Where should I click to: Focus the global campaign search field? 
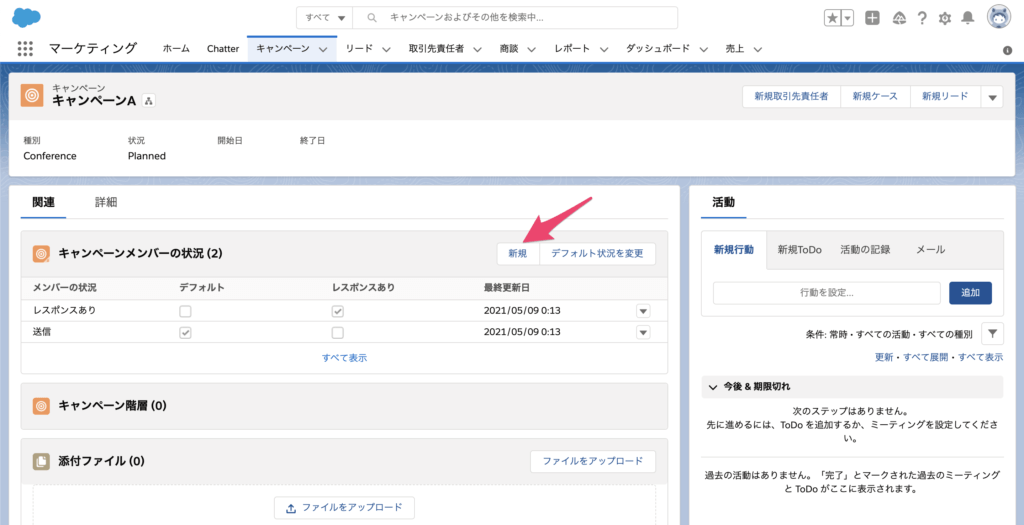(515, 18)
